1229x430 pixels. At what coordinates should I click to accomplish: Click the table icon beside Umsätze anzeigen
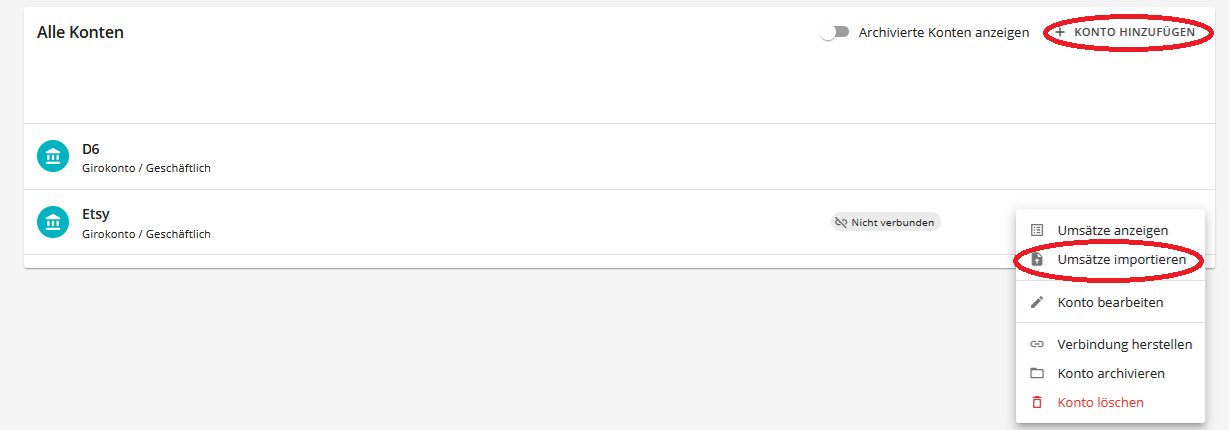coord(1037,230)
